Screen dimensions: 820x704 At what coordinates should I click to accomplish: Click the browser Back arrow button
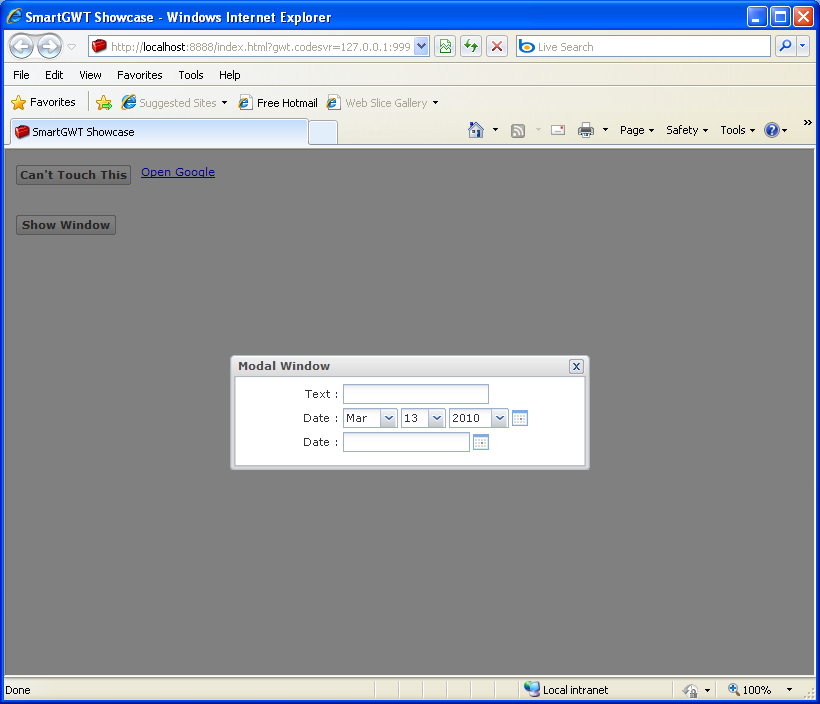(21, 47)
